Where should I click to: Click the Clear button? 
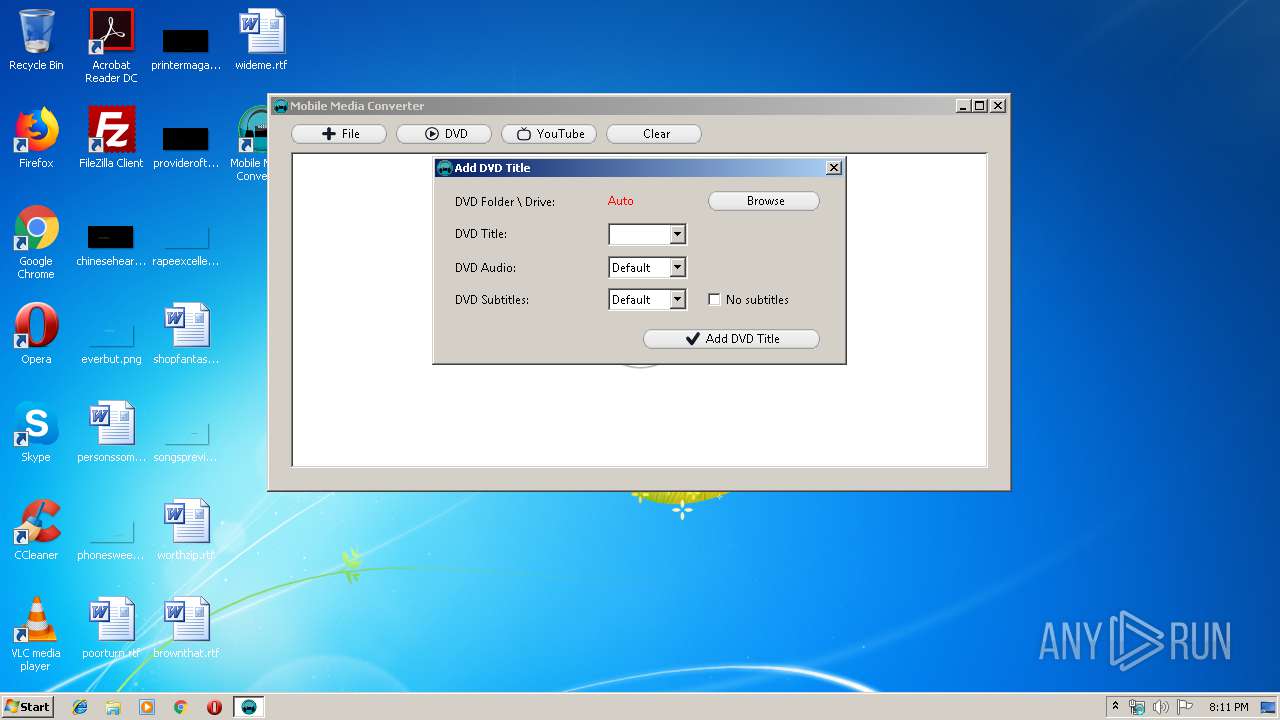(654, 134)
